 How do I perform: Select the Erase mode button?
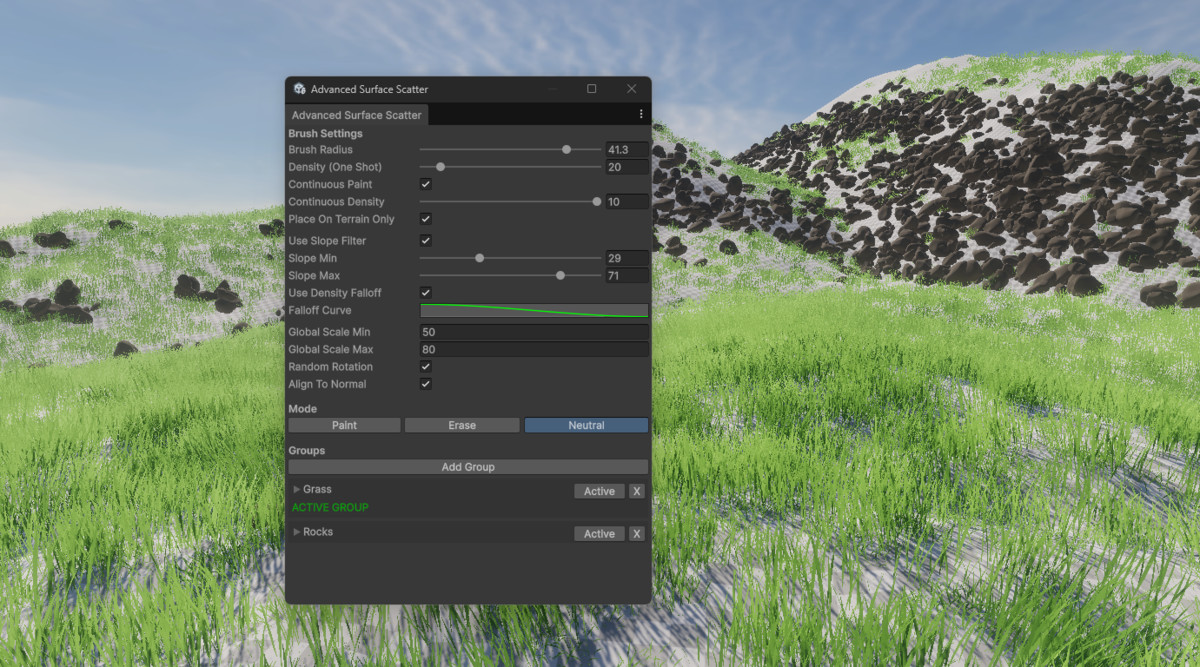(462, 424)
